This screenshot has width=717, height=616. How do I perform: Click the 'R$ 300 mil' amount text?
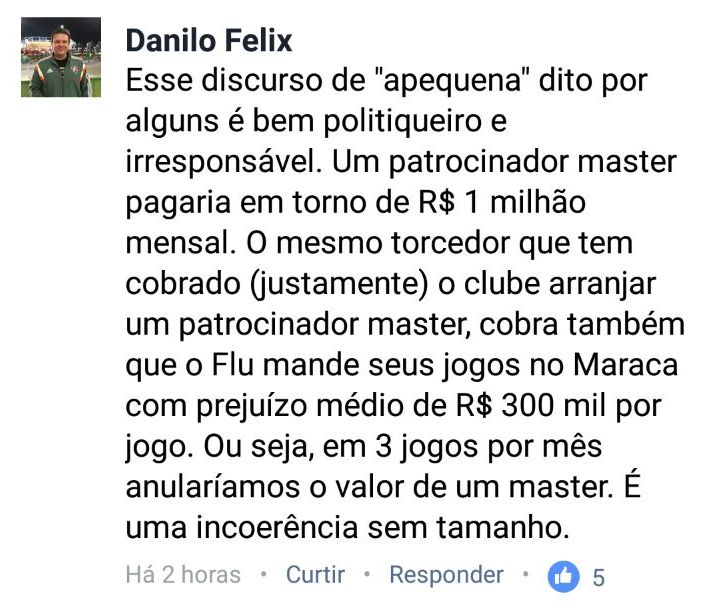(531, 405)
